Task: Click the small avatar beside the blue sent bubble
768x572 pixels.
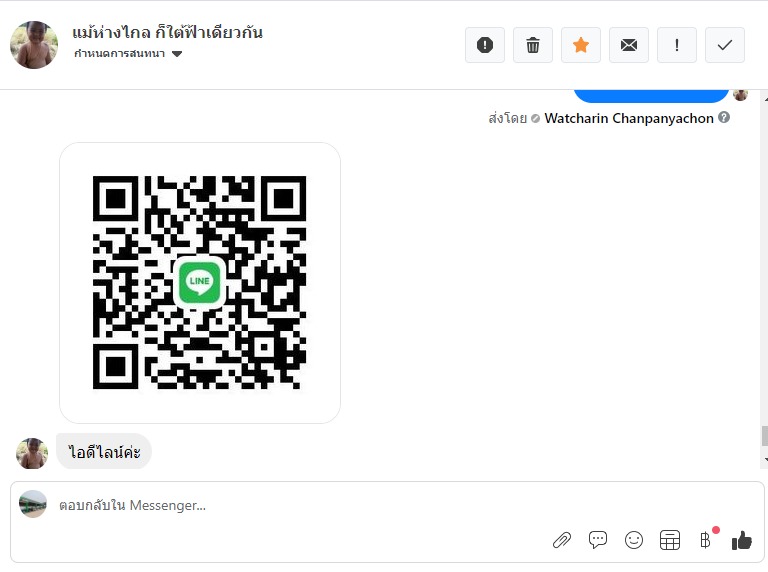Action: [x=740, y=95]
